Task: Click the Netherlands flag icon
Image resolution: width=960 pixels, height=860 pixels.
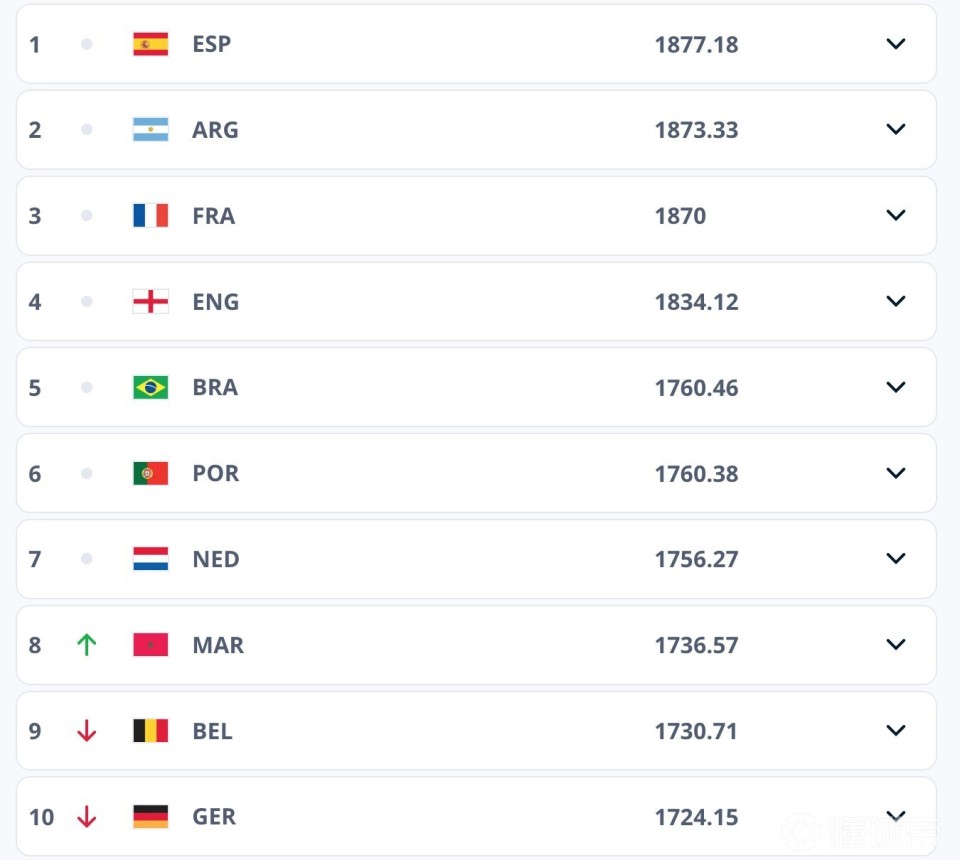Action: click(x=150, y=559)
